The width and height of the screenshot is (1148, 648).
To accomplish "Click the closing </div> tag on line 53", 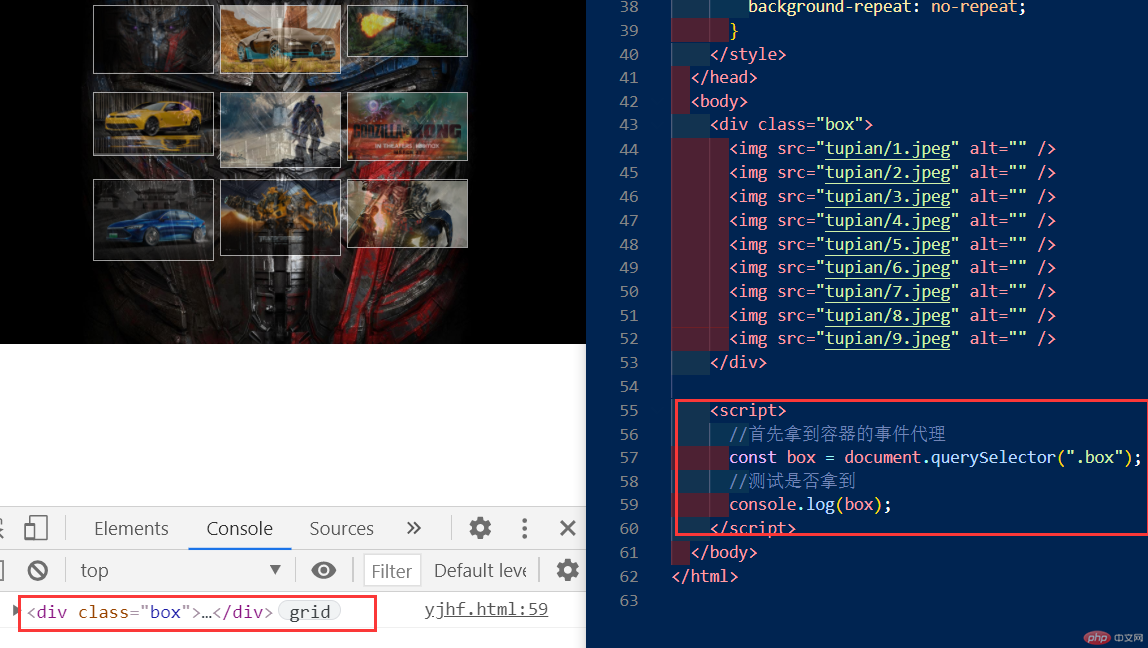I will click(x=738, y=362).
